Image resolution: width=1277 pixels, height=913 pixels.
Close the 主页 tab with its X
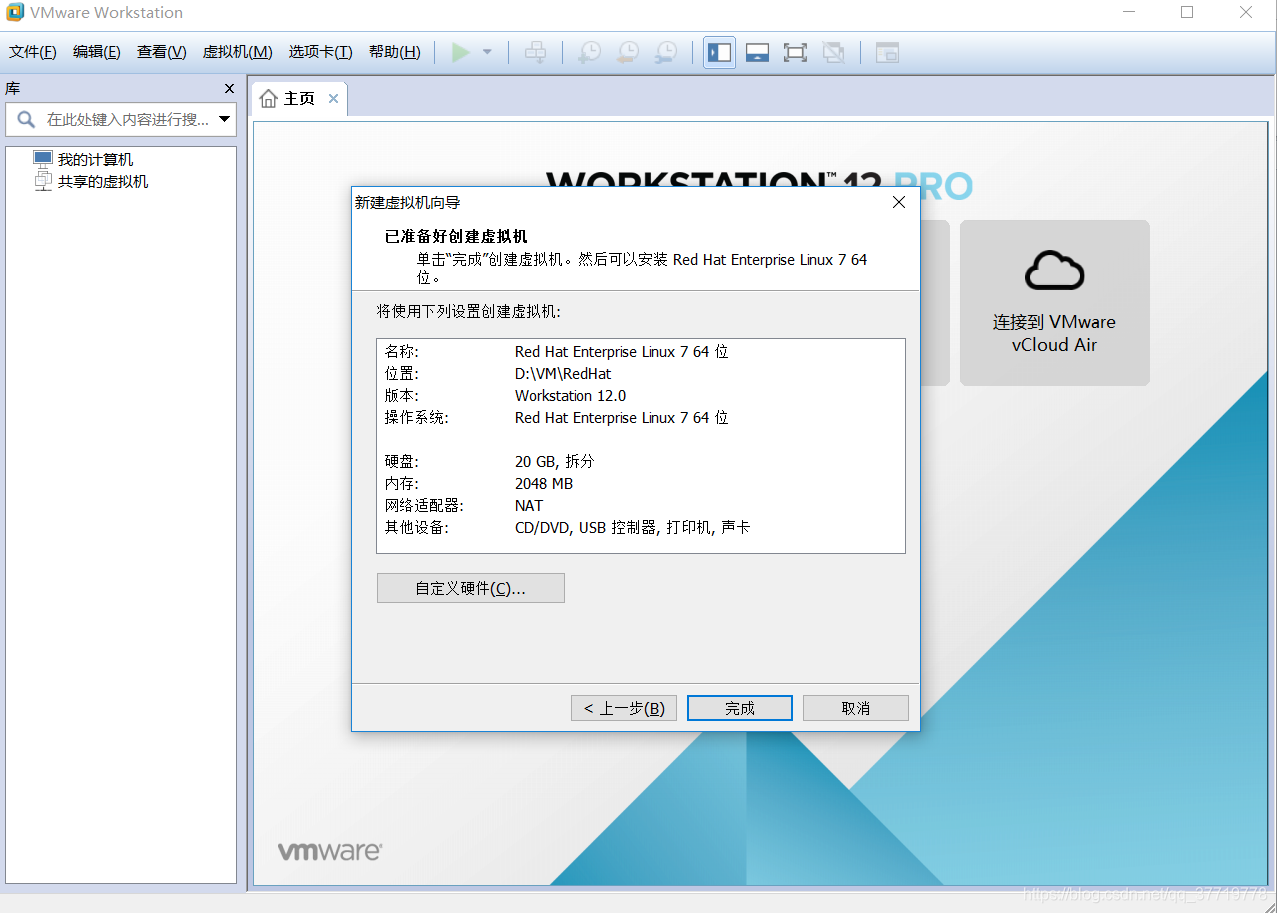pyautogui.click(x=334, y=98)
